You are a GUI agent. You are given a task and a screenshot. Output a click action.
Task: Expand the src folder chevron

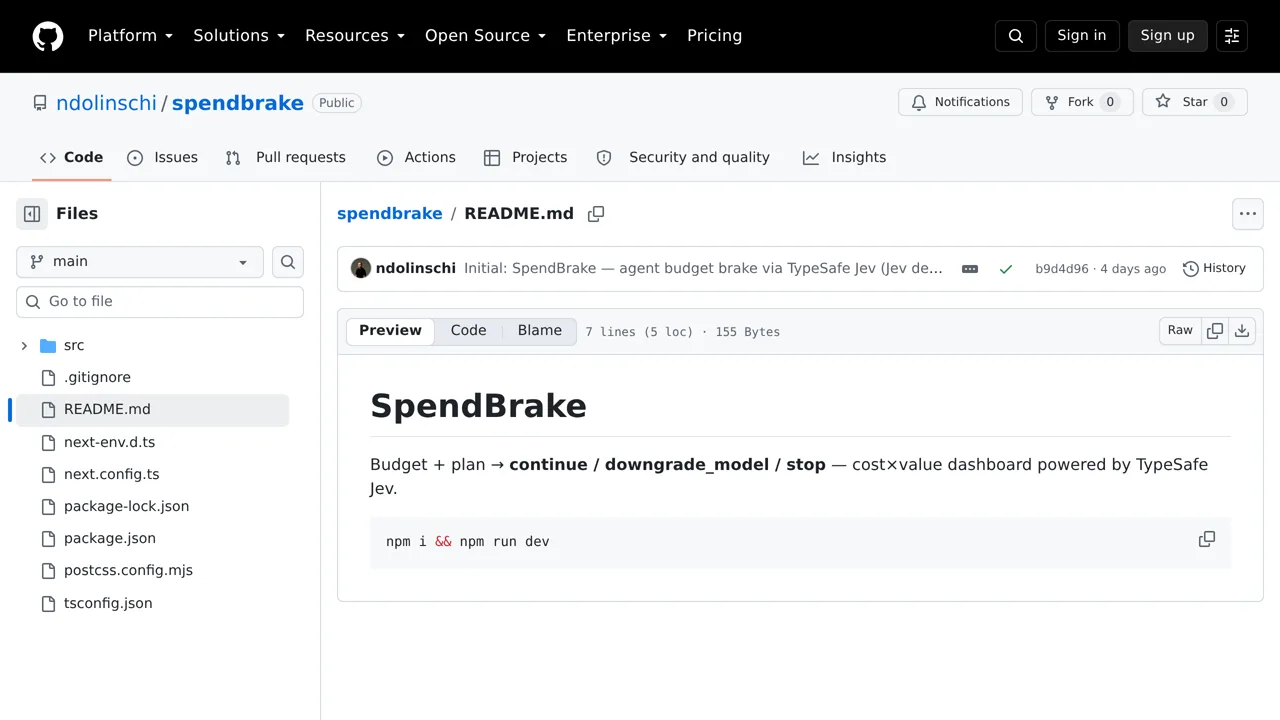coord(24,346)
